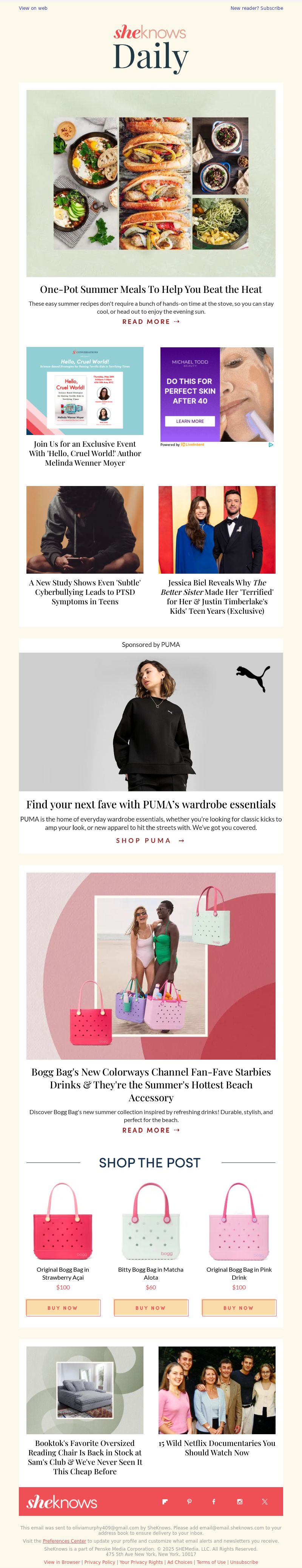Click Unsubscribe in the footer

point(243,1562)
